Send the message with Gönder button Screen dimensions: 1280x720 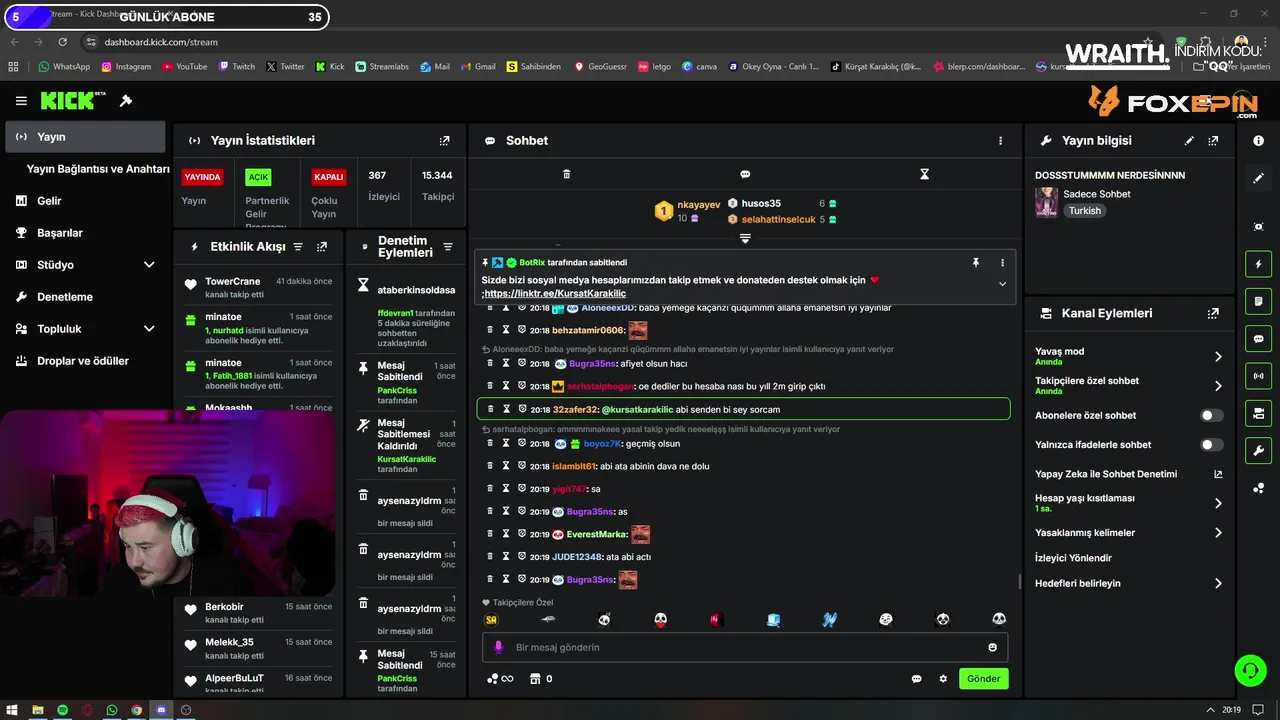983,678
